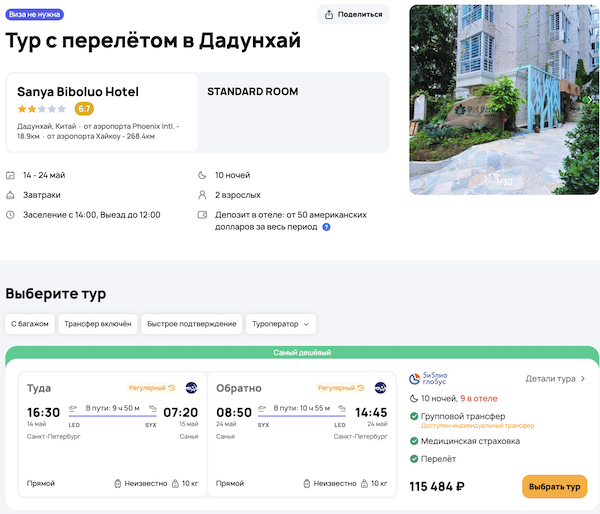Click the return flight airline logo
Image resolution: width=600 pixels, height=514 pixels.
[381, 388]
